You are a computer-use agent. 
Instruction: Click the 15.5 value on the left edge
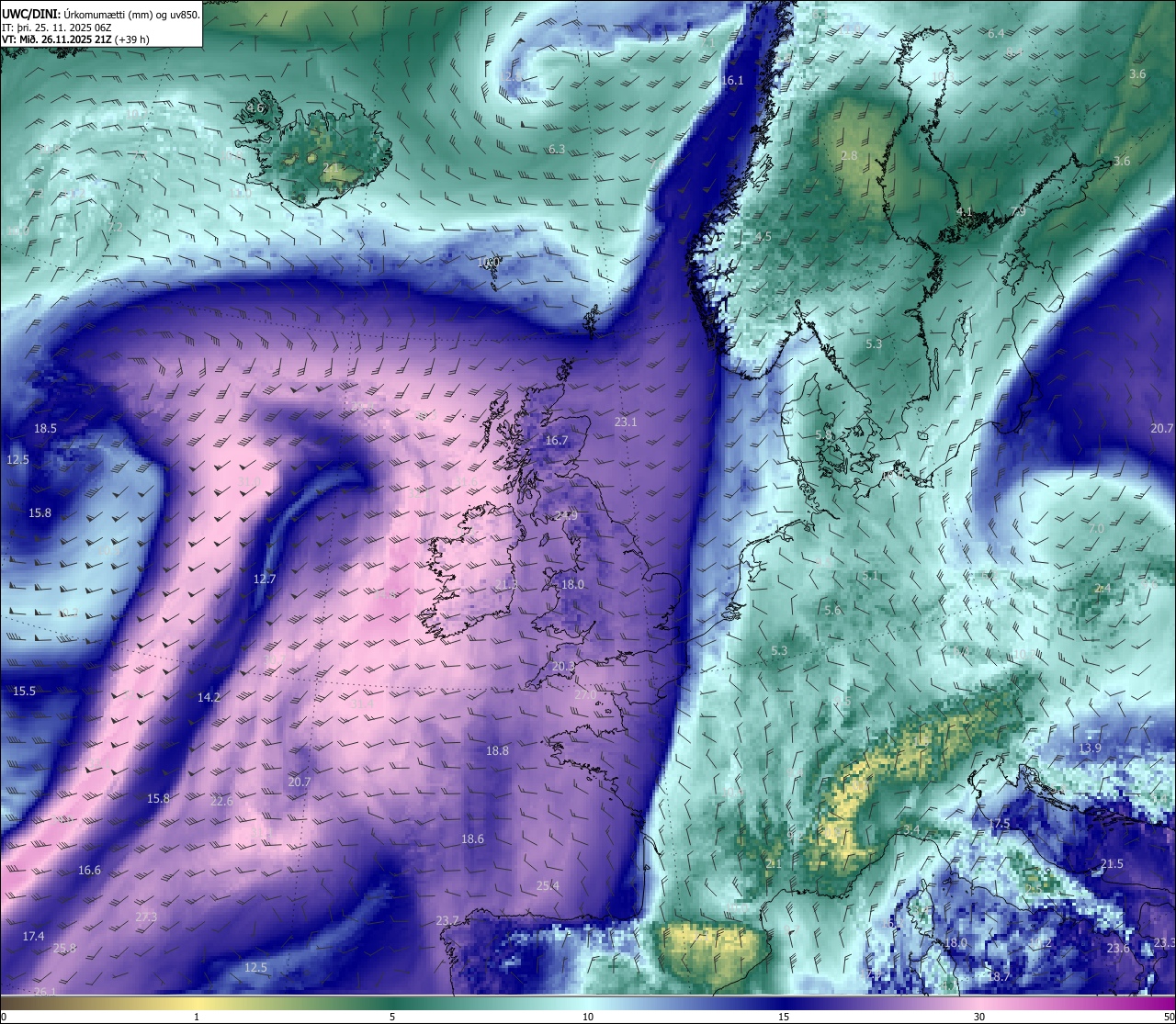24,691
